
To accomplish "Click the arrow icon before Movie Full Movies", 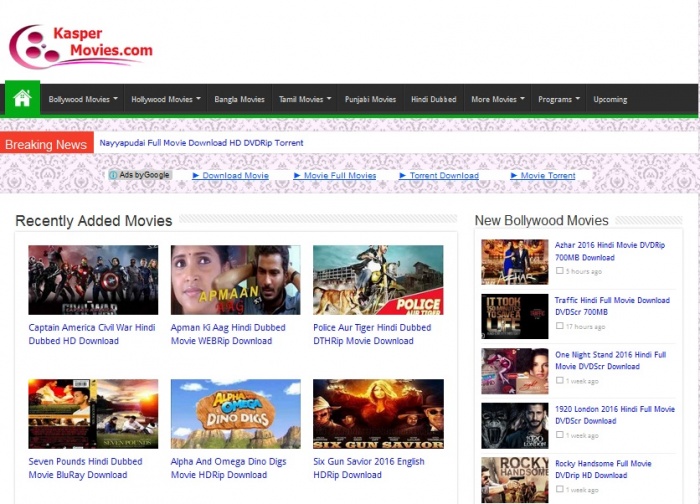I will point(297,175).
